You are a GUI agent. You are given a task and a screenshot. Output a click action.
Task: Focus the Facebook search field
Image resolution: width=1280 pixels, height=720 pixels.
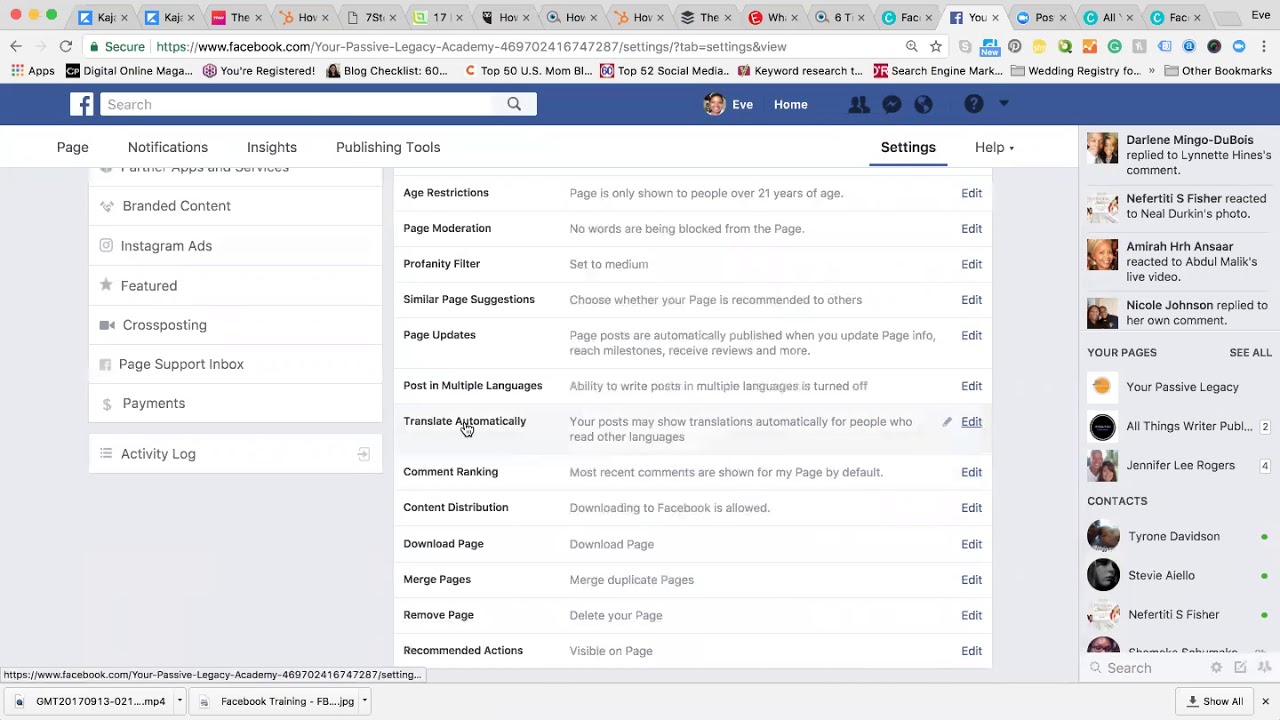click(297, 104)
